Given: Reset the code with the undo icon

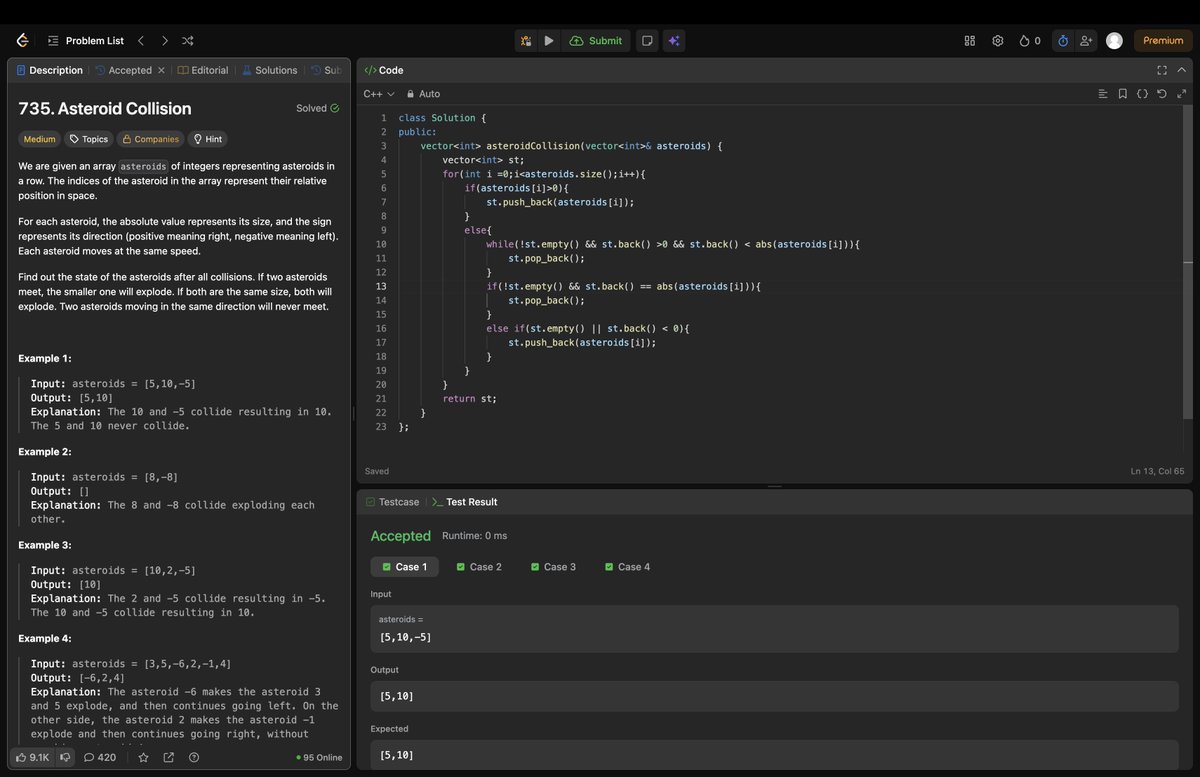Looking at the screenshot, I should (x=1160, y=93).
